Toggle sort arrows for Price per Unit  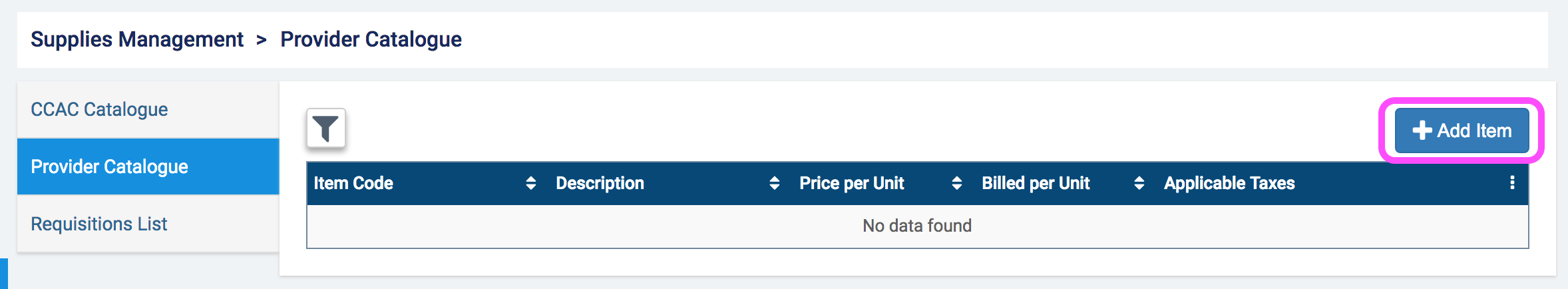tap(956, 183)
